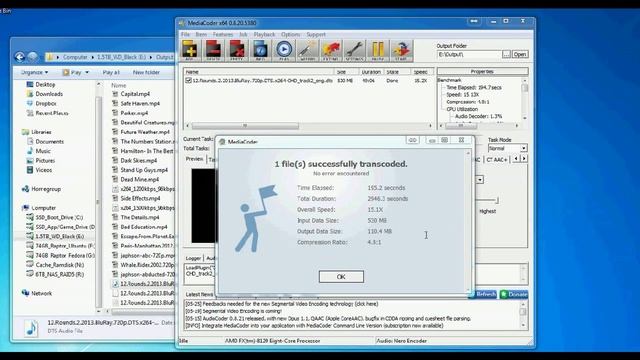Open the Support menu
The image size is (640, 360).
[316, 35]
